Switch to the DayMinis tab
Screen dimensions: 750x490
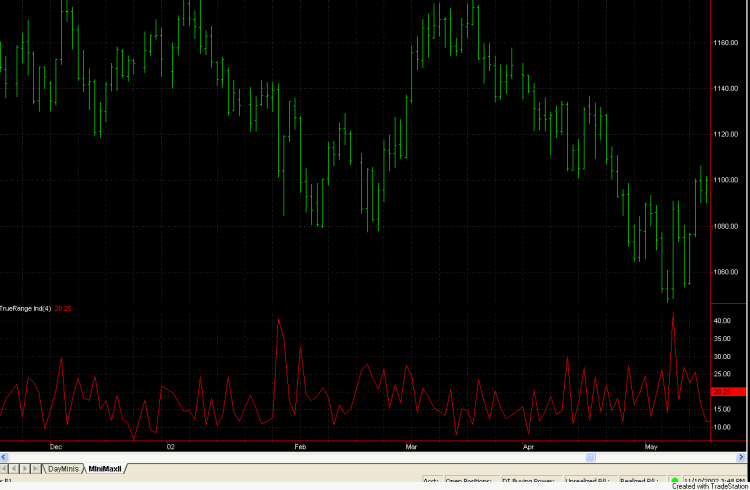click(x=63, y=469)
